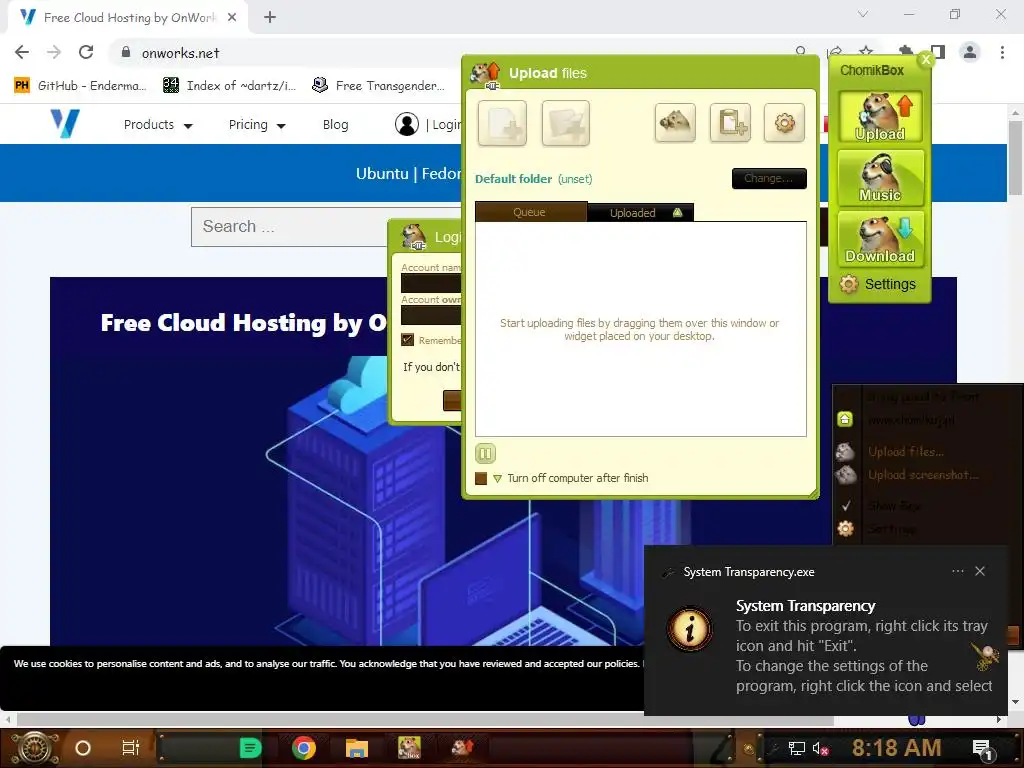Toggle Turn off computer after finish checkbox
This screenshot has width=1024, height=768.
tap(481, 479)
